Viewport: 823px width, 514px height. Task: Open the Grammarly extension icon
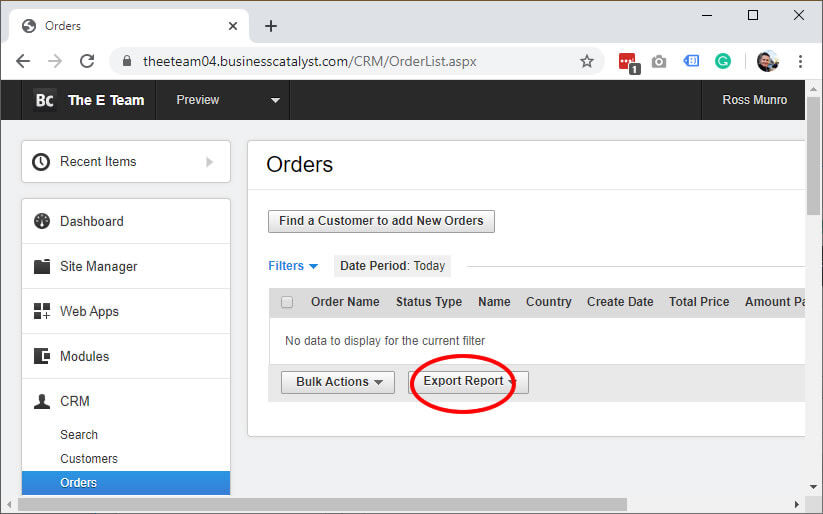[x=722, y=61]
